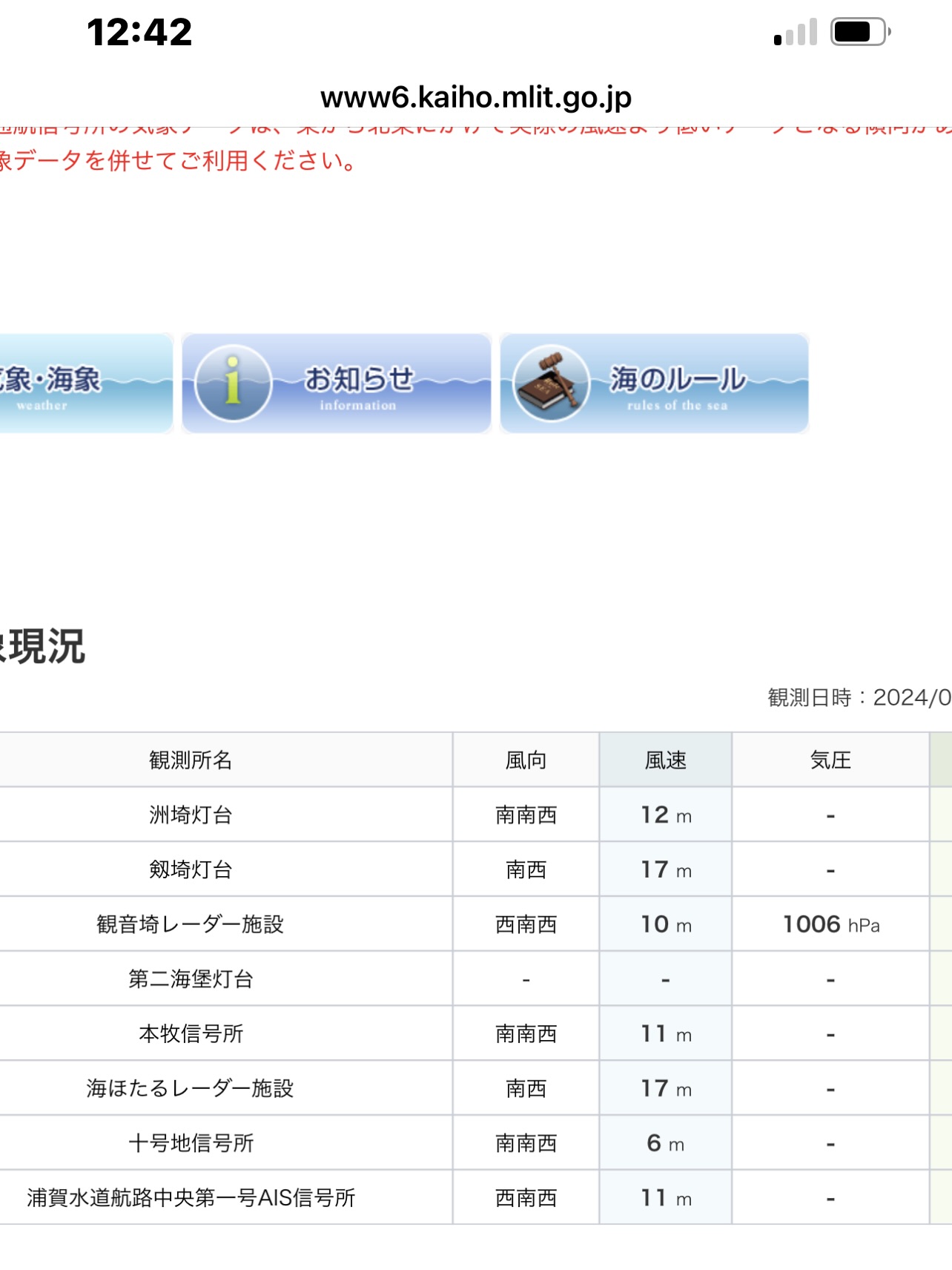Click 11 m wind speed for 本牧信号所

click(666, 1033)
